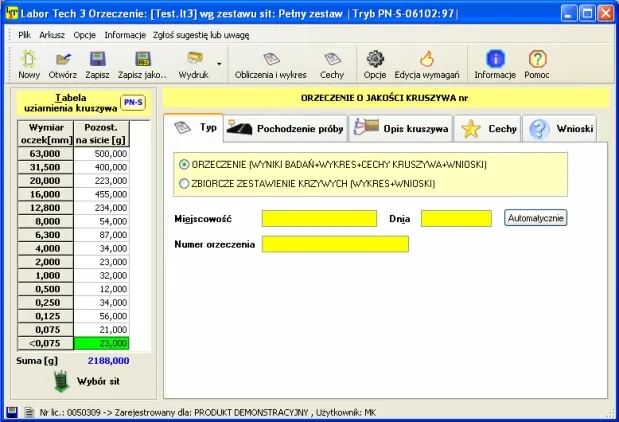This screenshot has width=619, height=422.
Task: Click the Nowy (new file) toolbar icon
Action: tap(29, 60)
